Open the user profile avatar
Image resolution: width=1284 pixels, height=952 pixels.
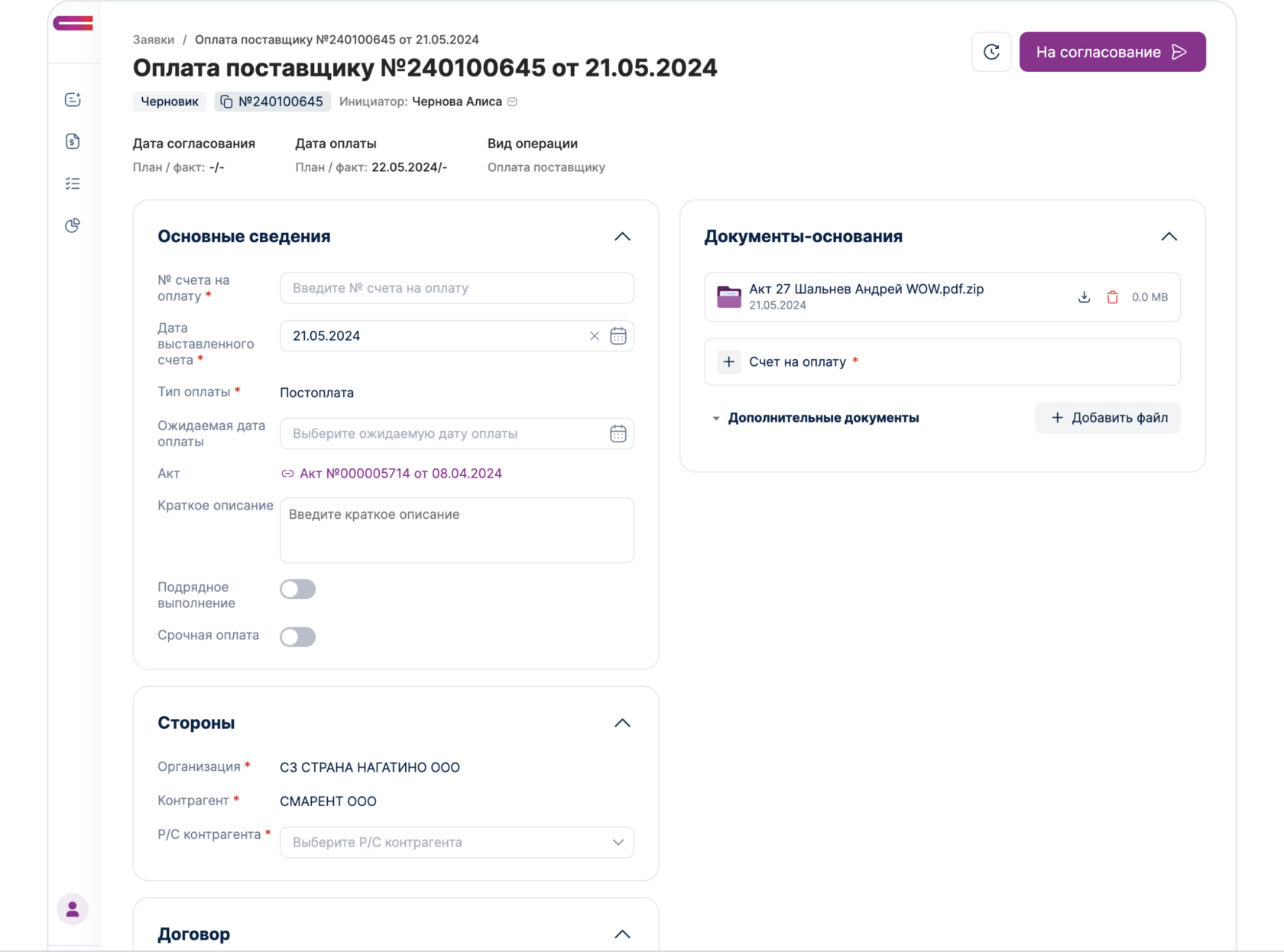(x=73, y=909)
